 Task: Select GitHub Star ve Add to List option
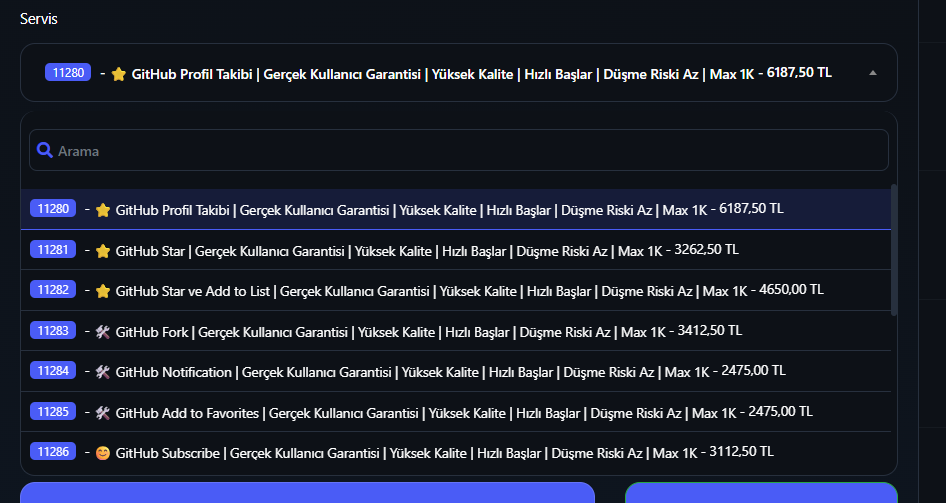click(456, 290)
